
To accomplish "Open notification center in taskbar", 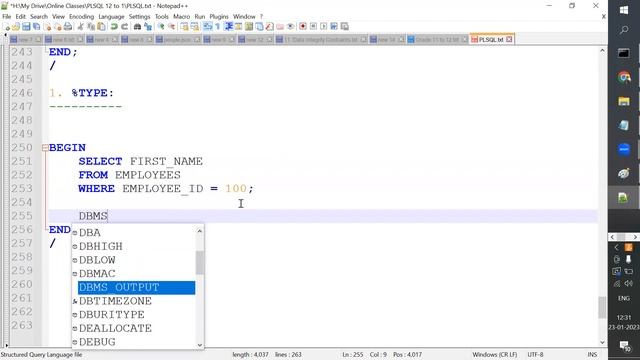I will (624, 346).
